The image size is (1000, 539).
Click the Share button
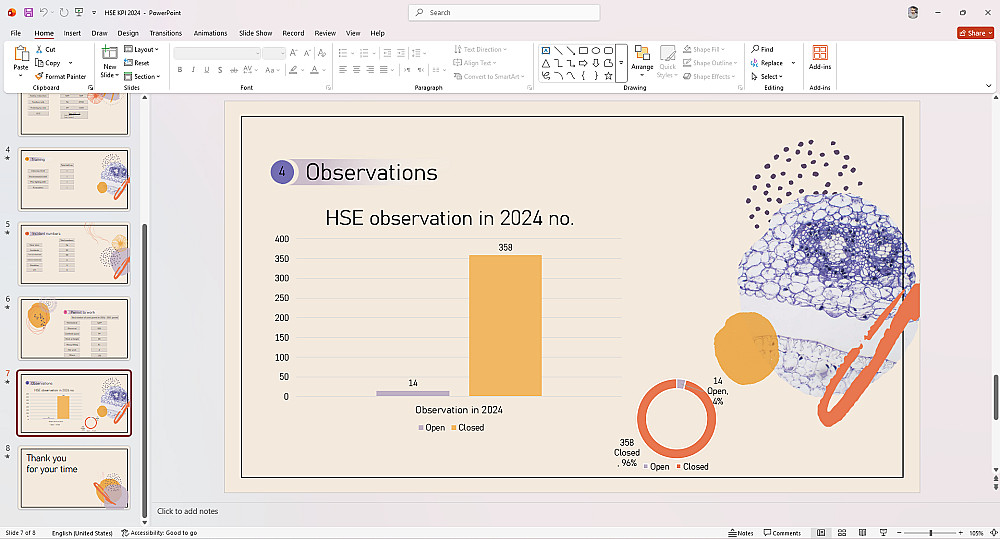point(972,33)
